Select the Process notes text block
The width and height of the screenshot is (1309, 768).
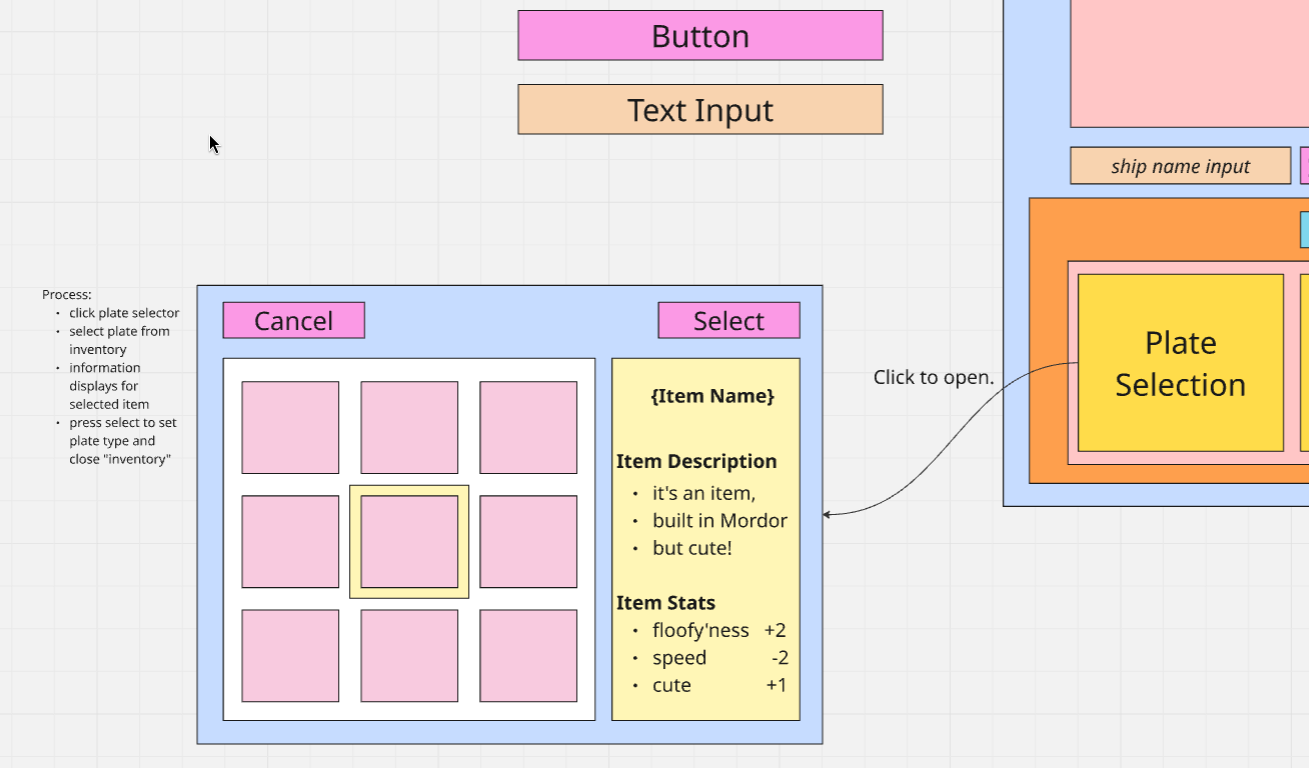[x=110, y=377]
